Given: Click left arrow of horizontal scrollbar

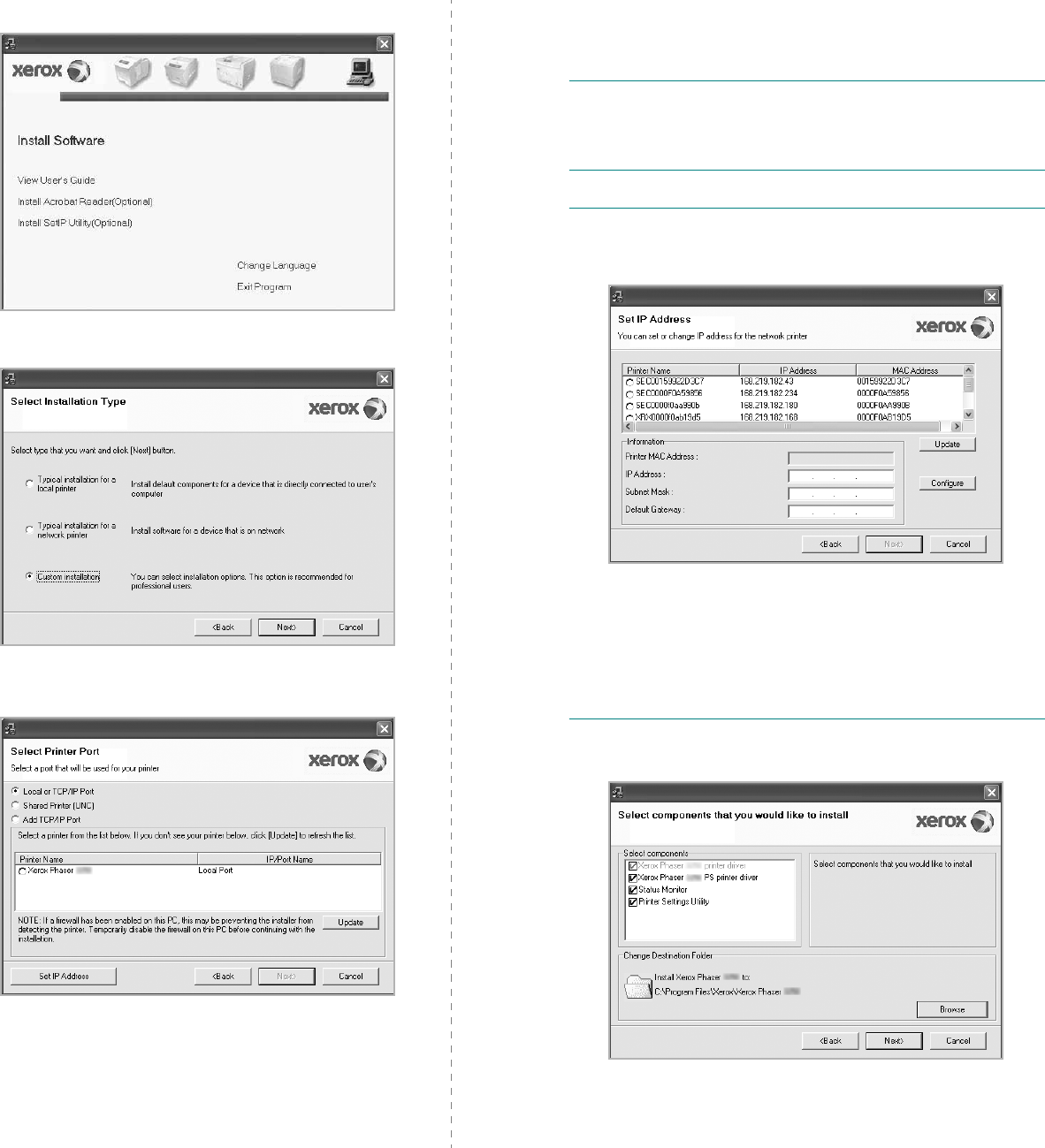Looking at the screenshot, I should tap(629, 427).
